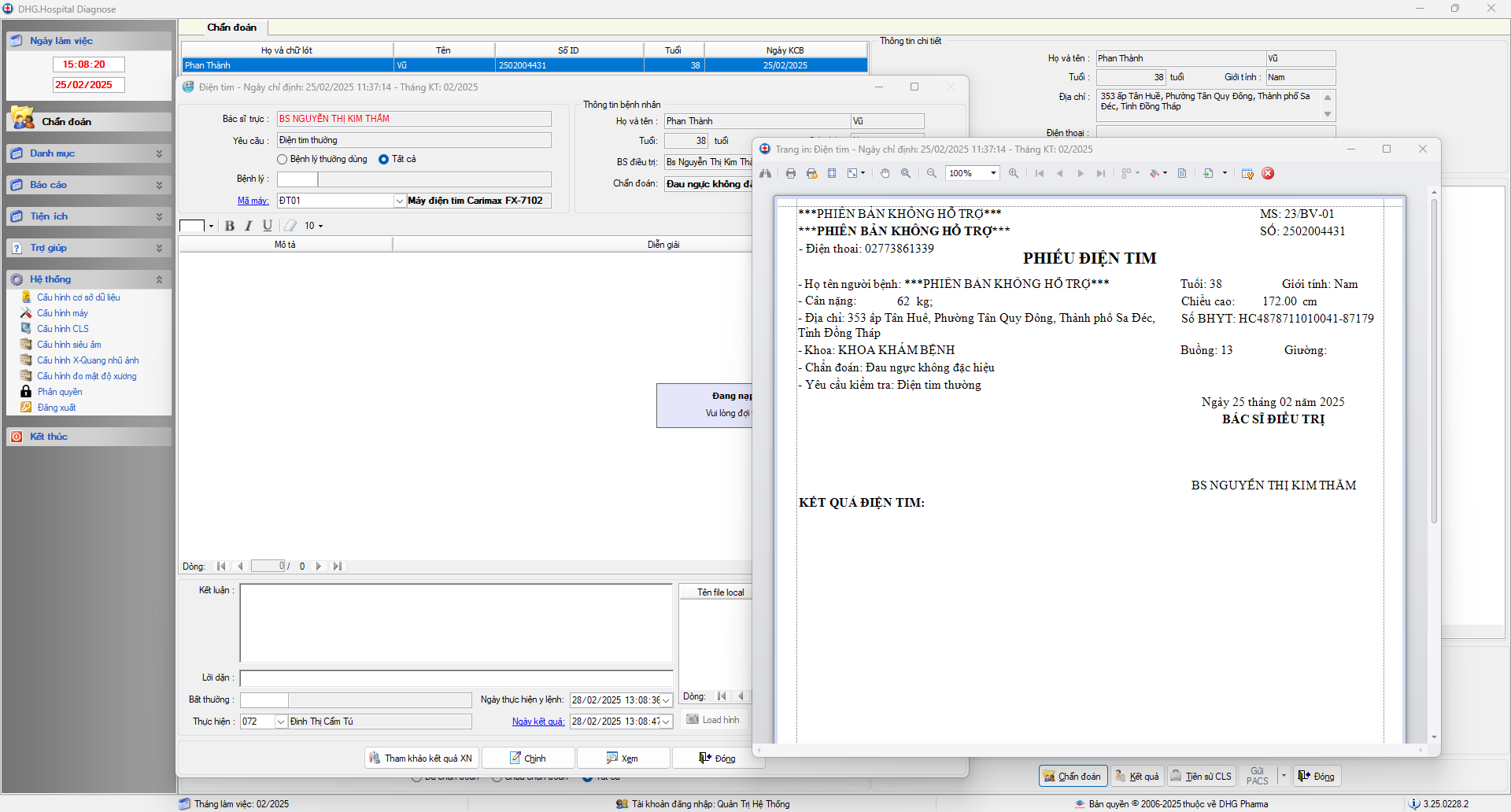Screen dimensions: 1511x812
Task: Toggle Bold in the description editor
Action: [230, 226]
